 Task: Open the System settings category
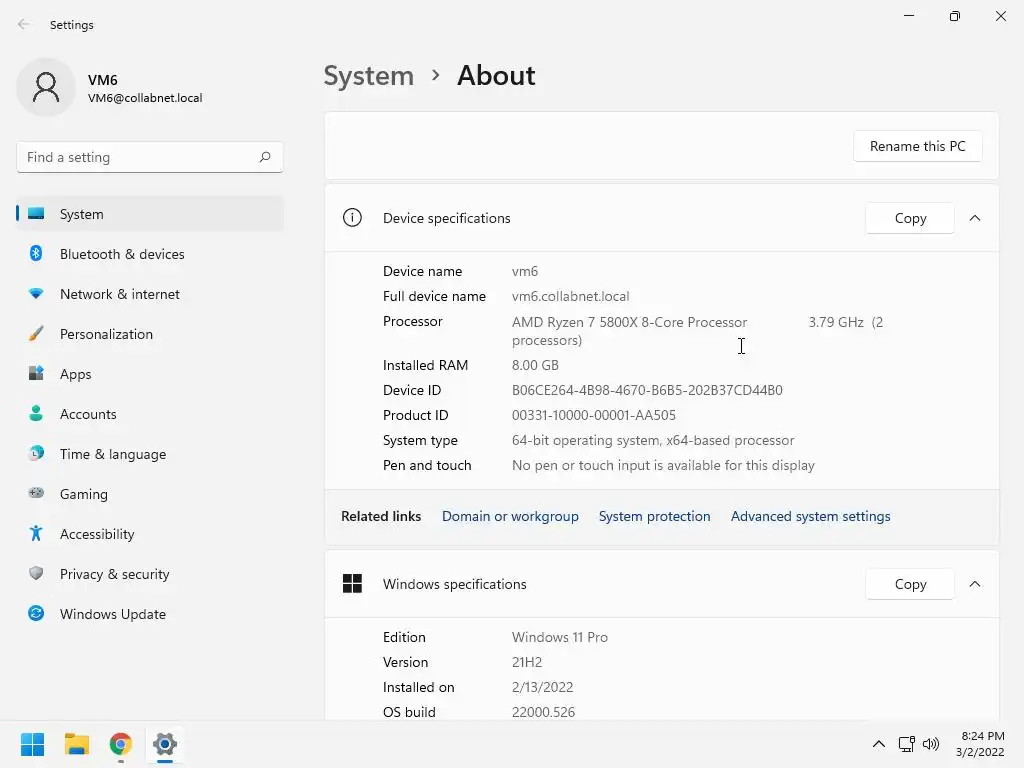pyautogui.click(x=150, y=214)
